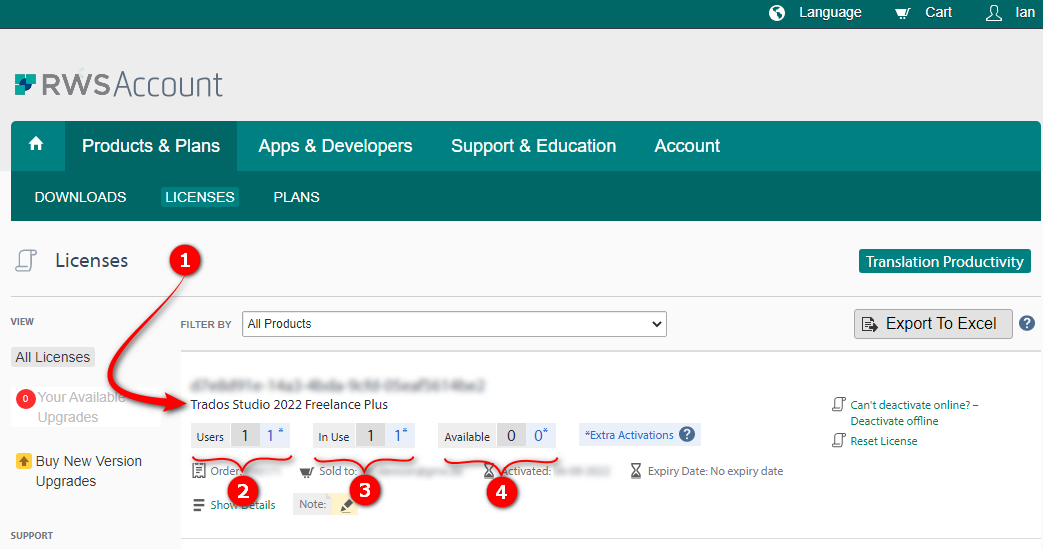The height and width of the screenshot is (549, 1043).
Task: Click the Expiry Date hourglass icon
Action: pyautogui.click(x=636, y=471)
